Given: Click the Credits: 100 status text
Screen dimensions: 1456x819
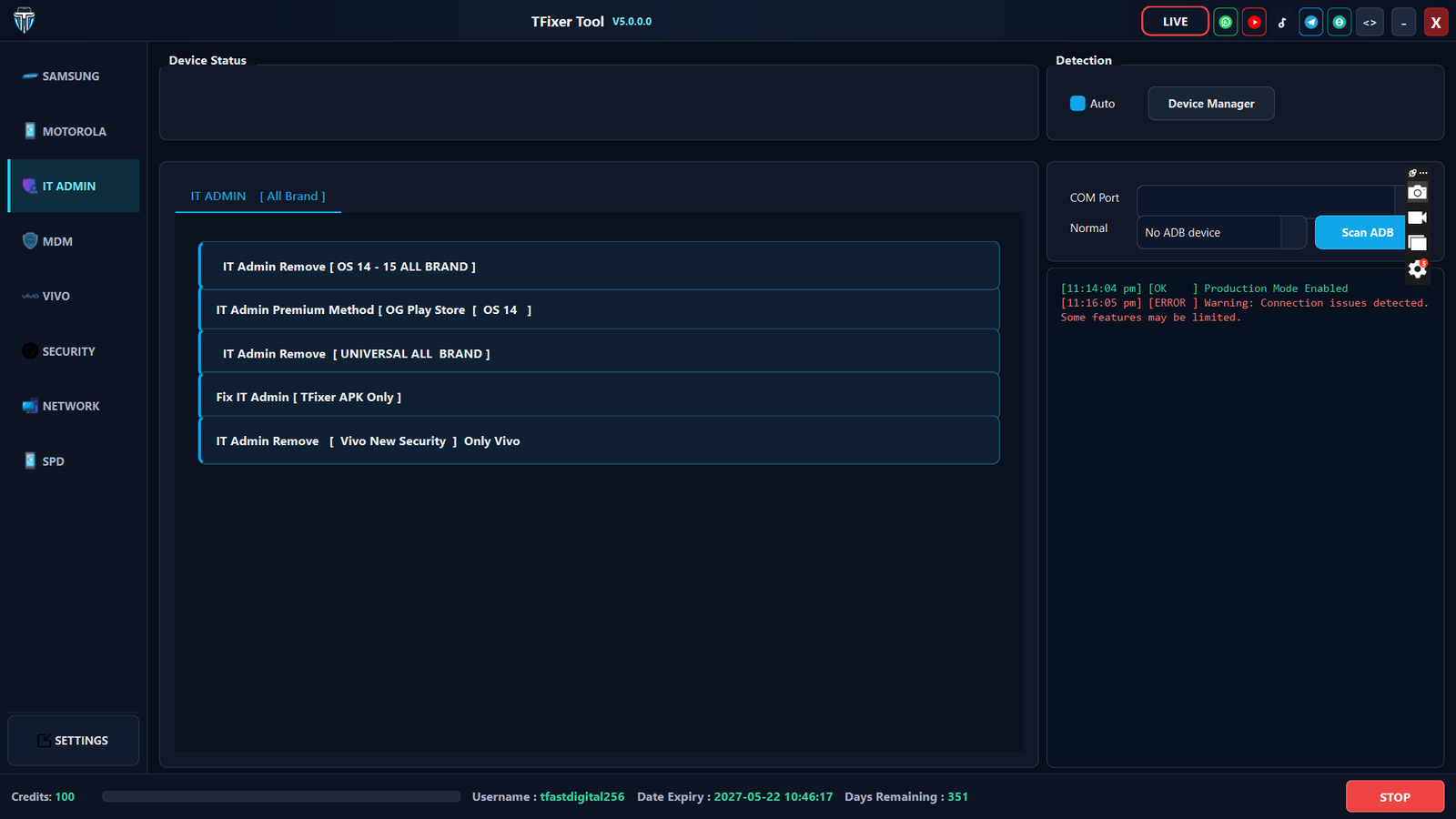Looking at the screenshot, I should (43, 796).
